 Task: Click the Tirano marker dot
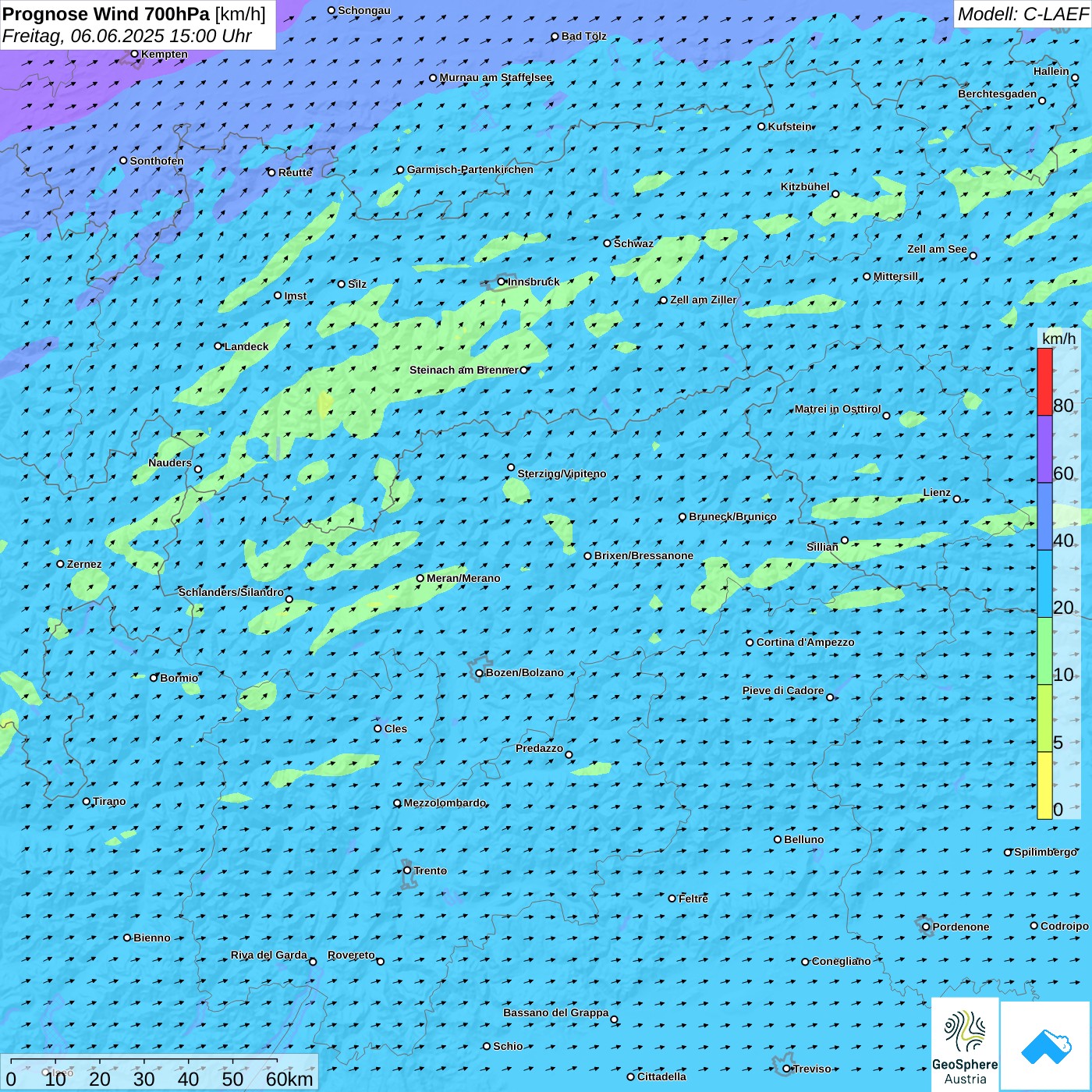tap(87, 801)
